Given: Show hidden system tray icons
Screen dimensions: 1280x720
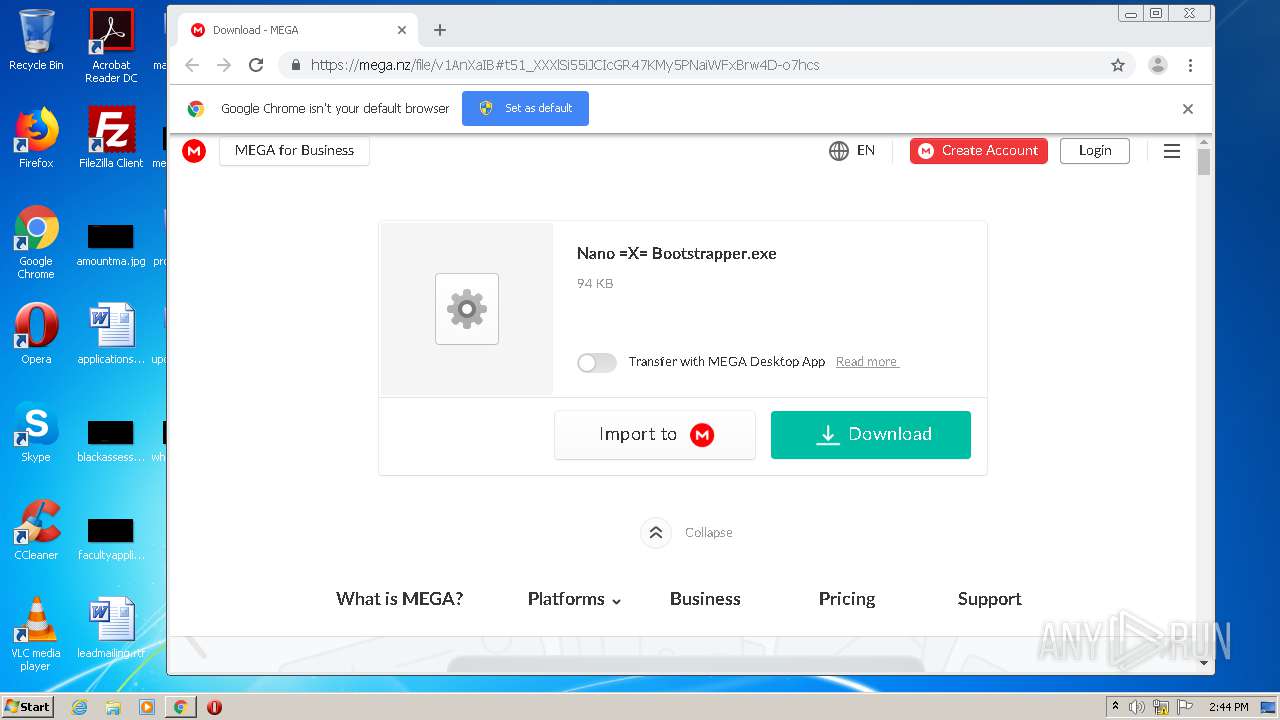Looking at the screenshot, I should pyautogui.click(x=1115, y=706).
